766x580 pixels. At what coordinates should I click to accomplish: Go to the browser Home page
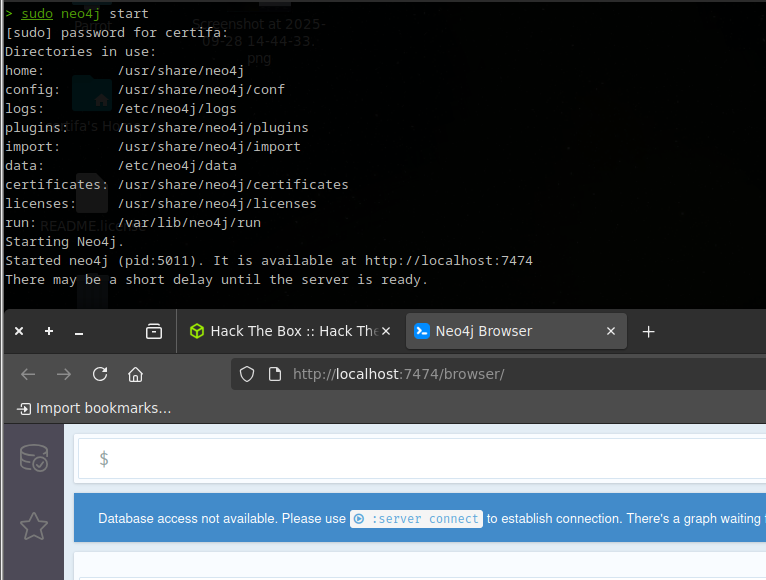(135, 374)
